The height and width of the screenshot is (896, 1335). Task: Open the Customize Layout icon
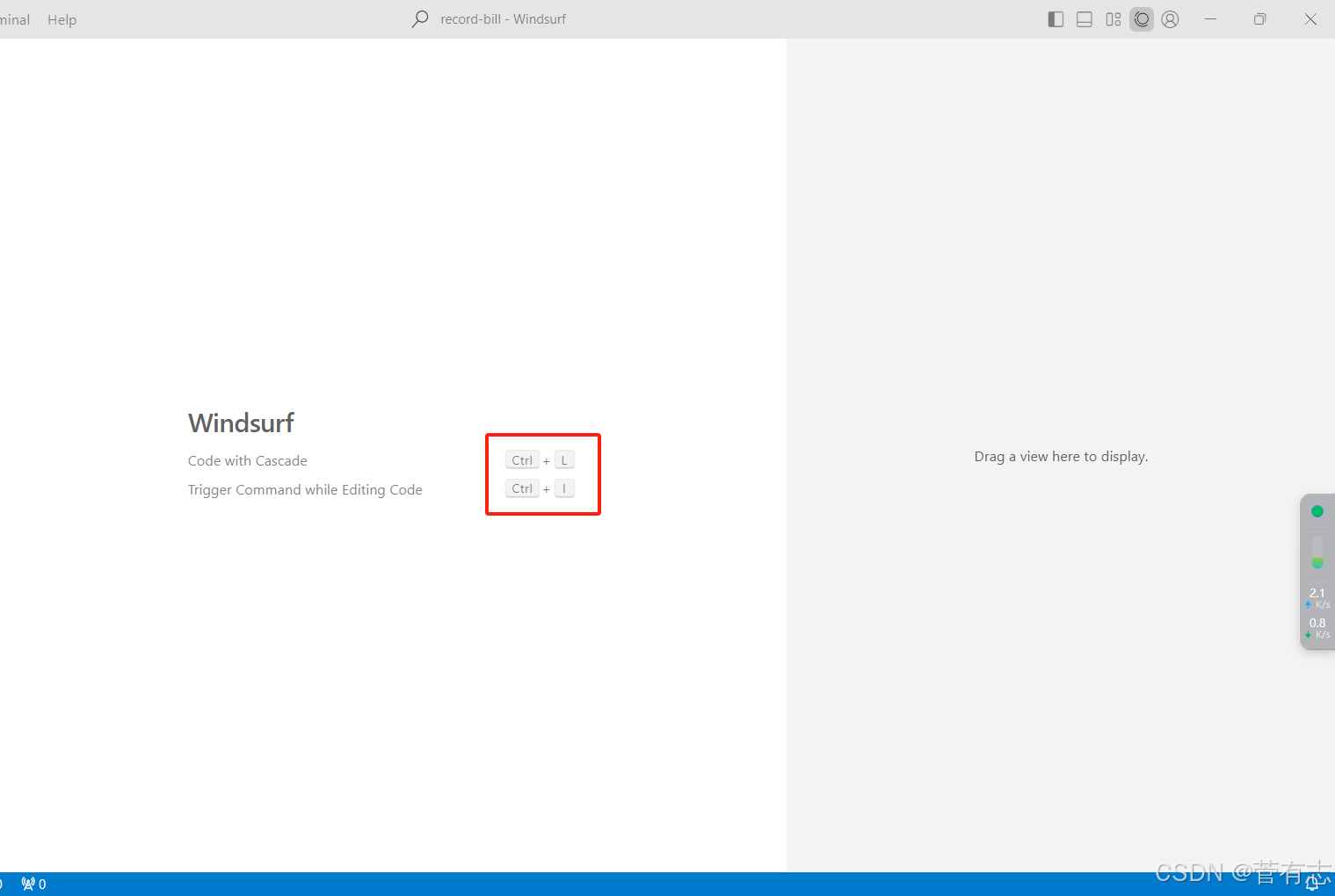click(x=1114, y=19)
